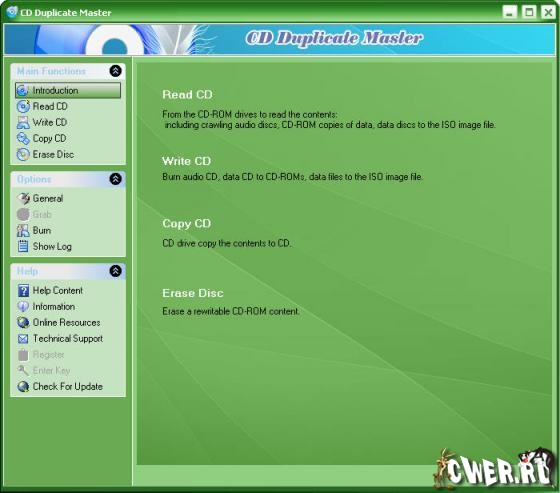Click the application icon in title bar
This screenshot has width=560, height=493.
click(12, 12)
